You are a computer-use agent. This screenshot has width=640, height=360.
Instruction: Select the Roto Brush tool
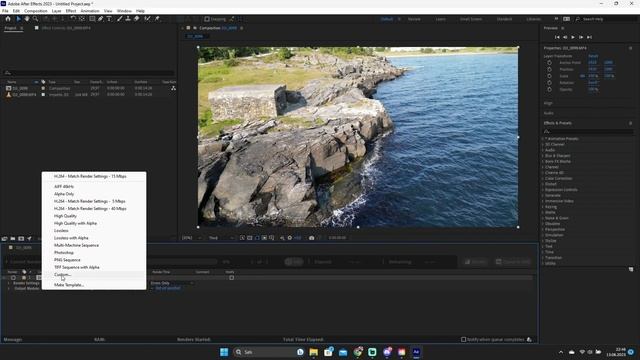click(147, 19)
